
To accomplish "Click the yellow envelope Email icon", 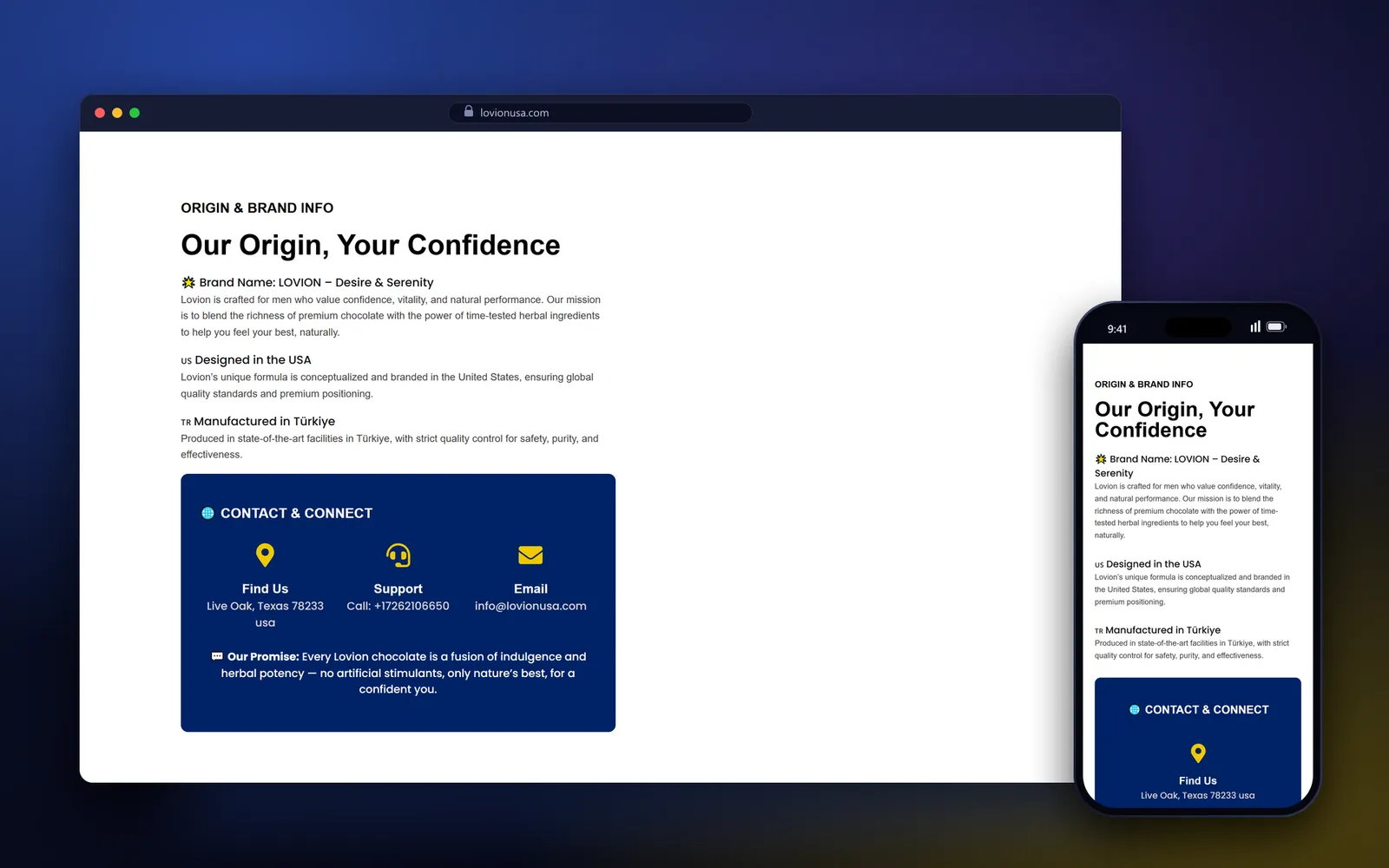I will coord(530,555).
